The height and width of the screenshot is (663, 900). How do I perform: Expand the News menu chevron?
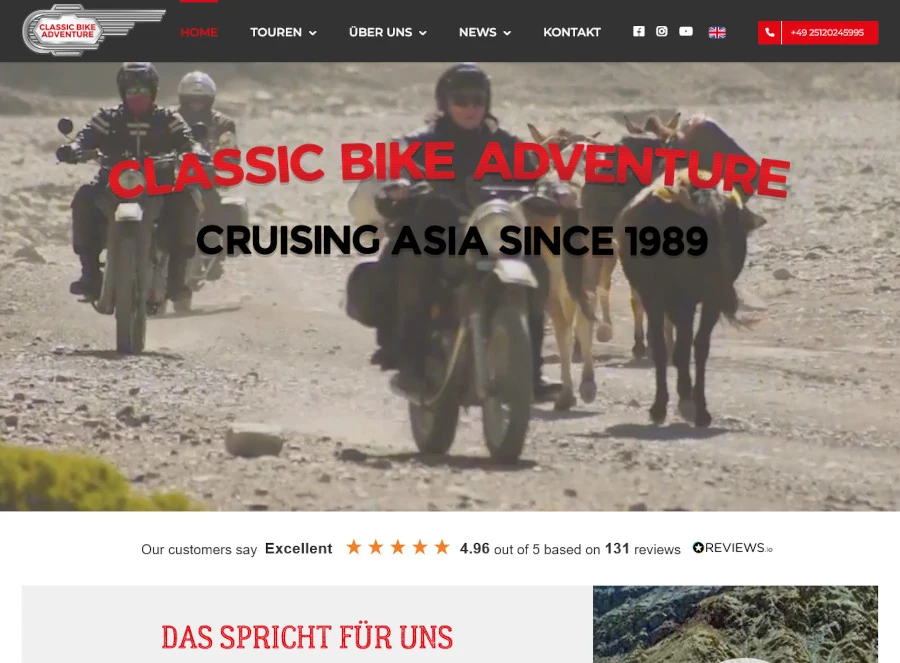[507, 33]
